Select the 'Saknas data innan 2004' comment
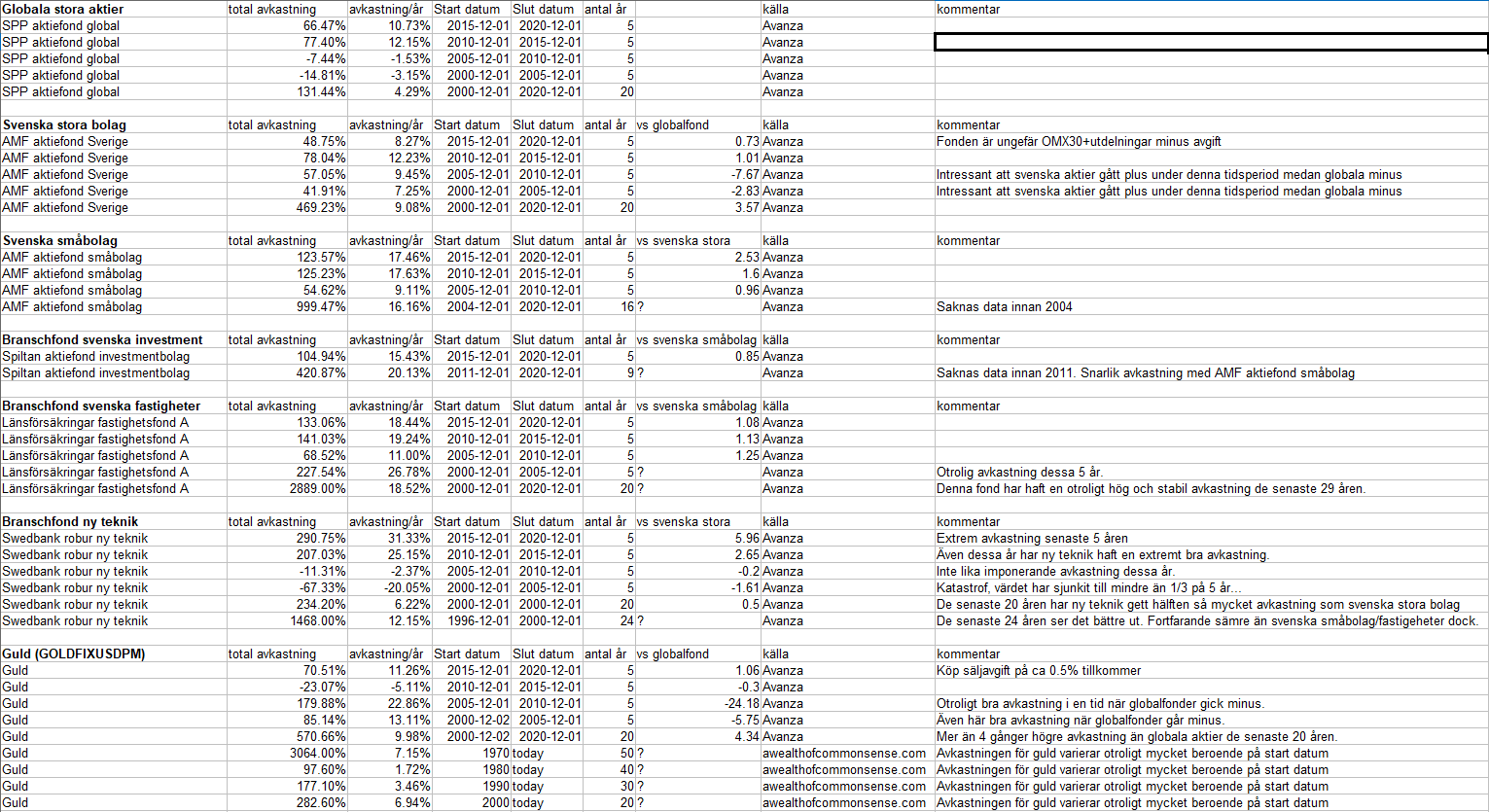The image size is (1489, 812). (1005, 306)
